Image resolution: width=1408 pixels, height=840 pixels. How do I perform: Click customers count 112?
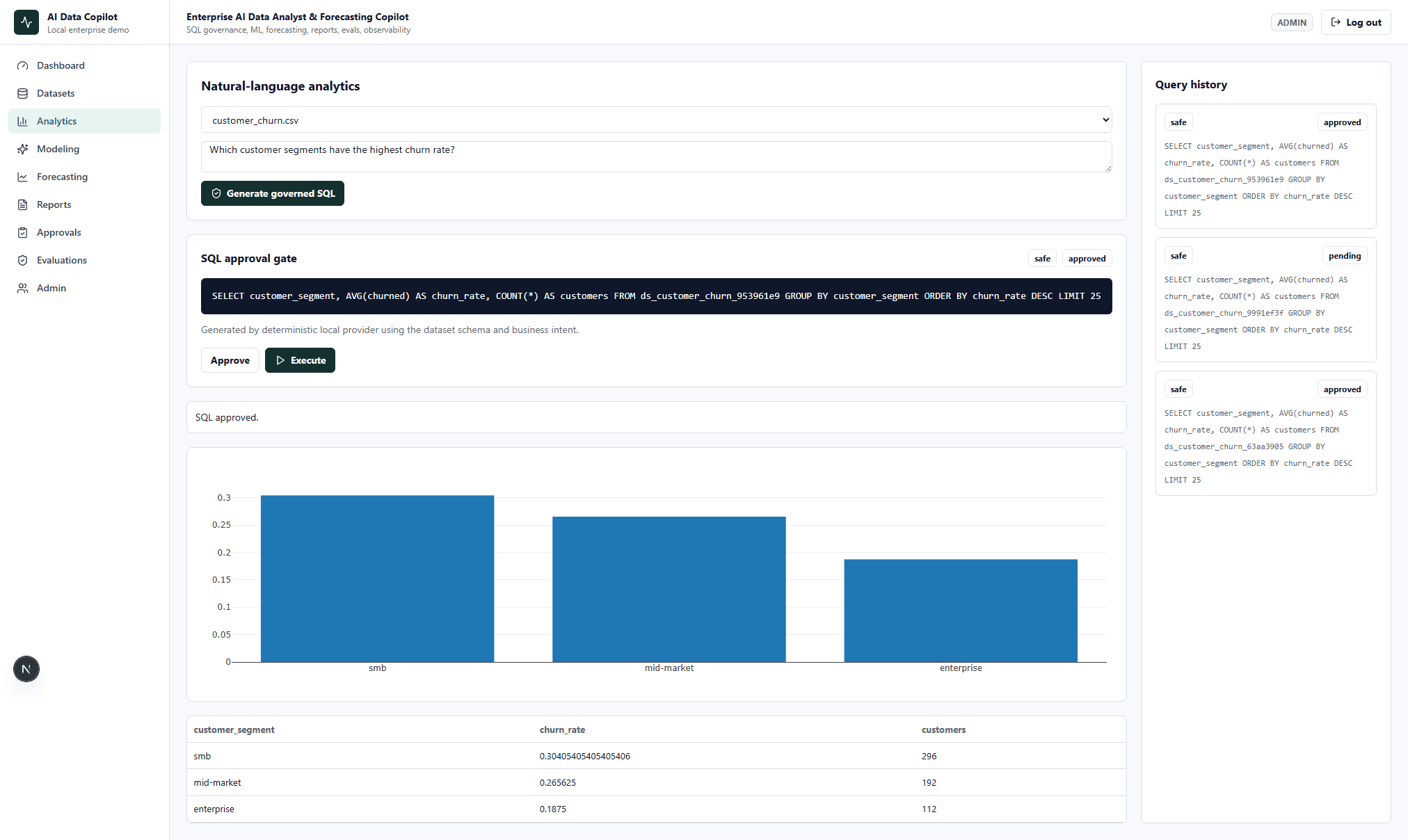[x=929, y=809]
